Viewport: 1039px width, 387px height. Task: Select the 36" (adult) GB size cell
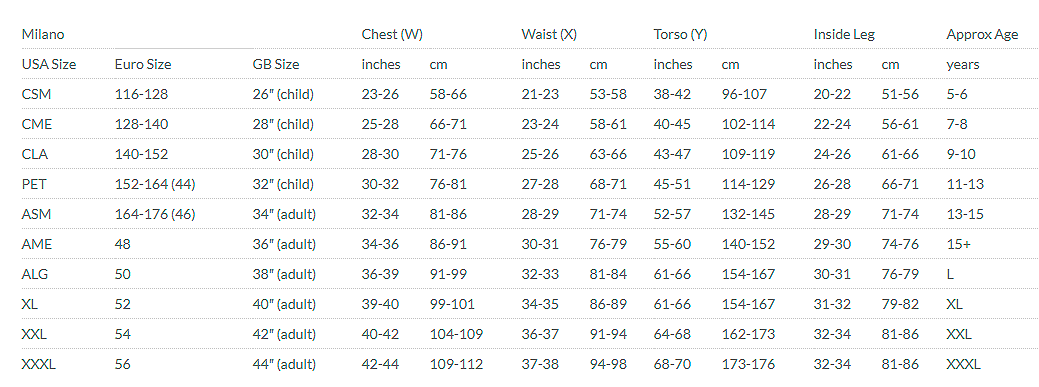coord(284,245)
